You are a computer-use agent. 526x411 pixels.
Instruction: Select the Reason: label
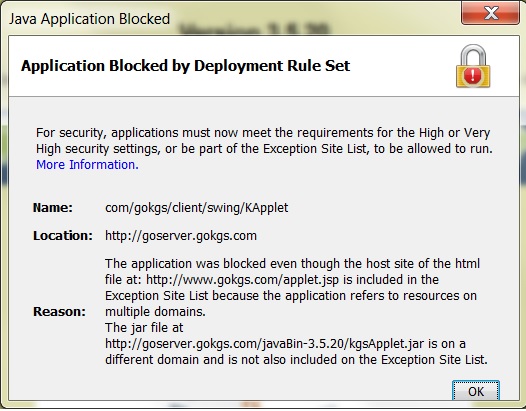pyautogui.click(x=59, y=312)
